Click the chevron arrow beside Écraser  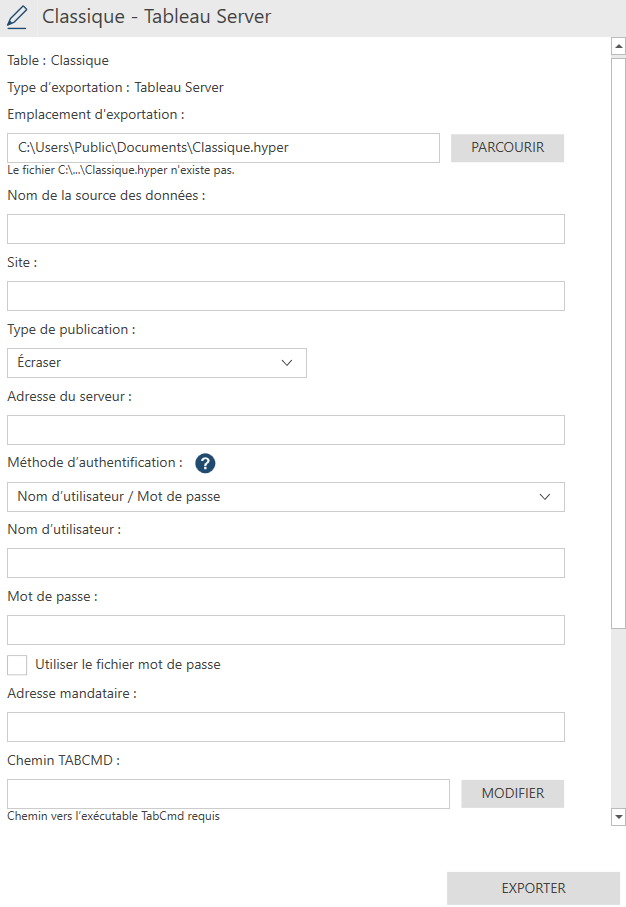pos(287,363)
